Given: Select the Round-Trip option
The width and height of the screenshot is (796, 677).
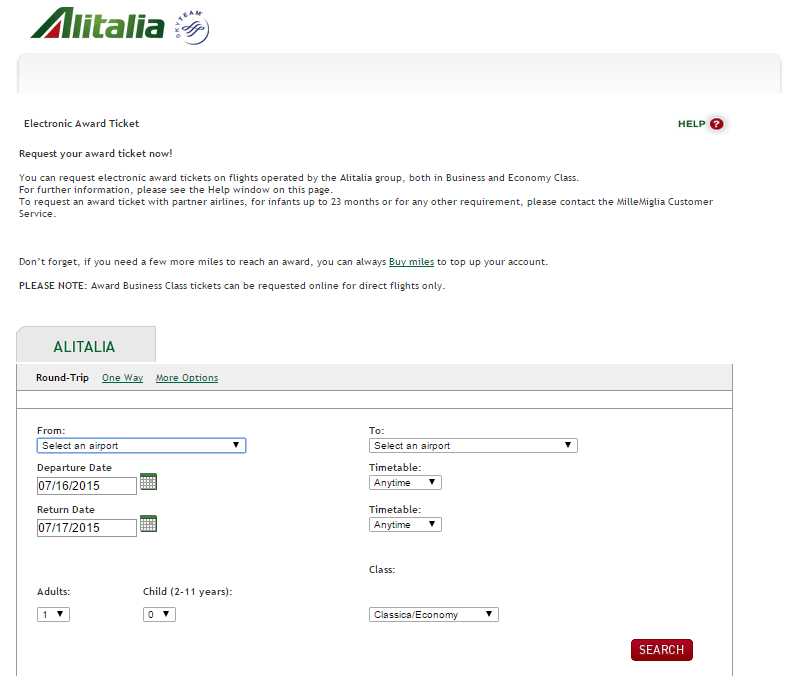Looking at the screenshot, I should [x=62, y=378].
